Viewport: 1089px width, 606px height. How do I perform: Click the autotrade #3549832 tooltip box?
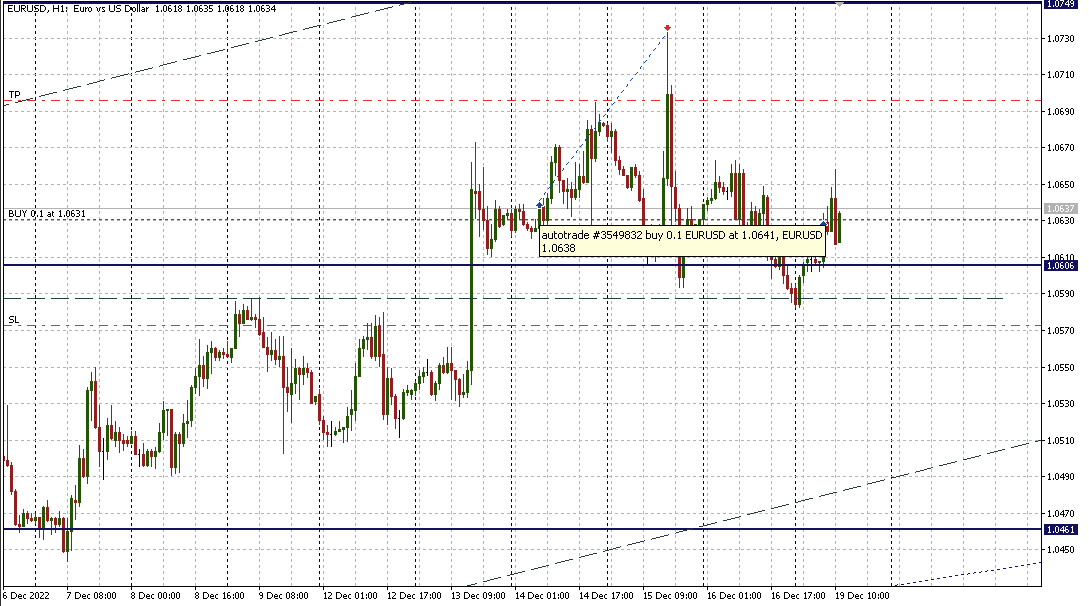680,241
